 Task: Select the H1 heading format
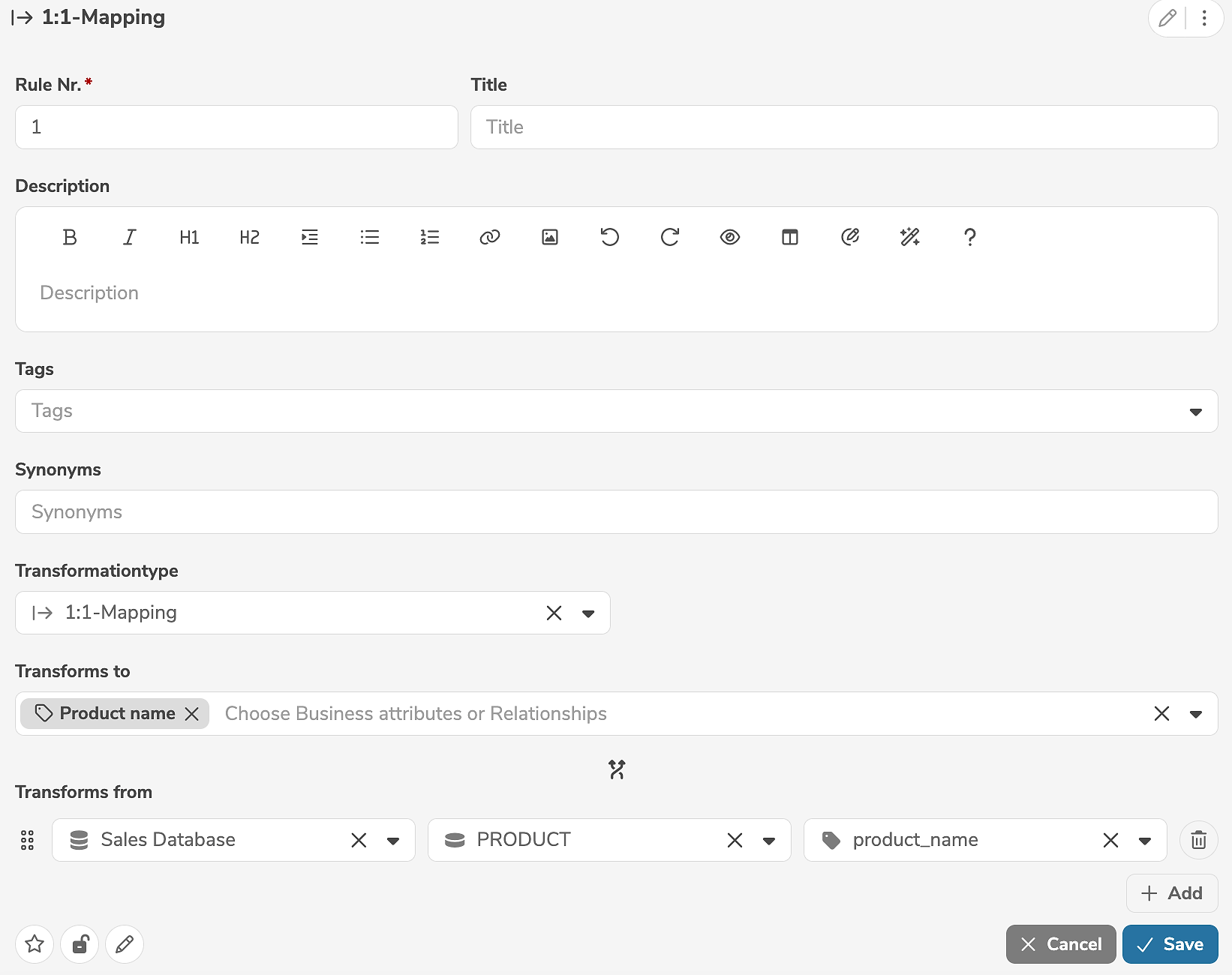(x=189, y=238)
